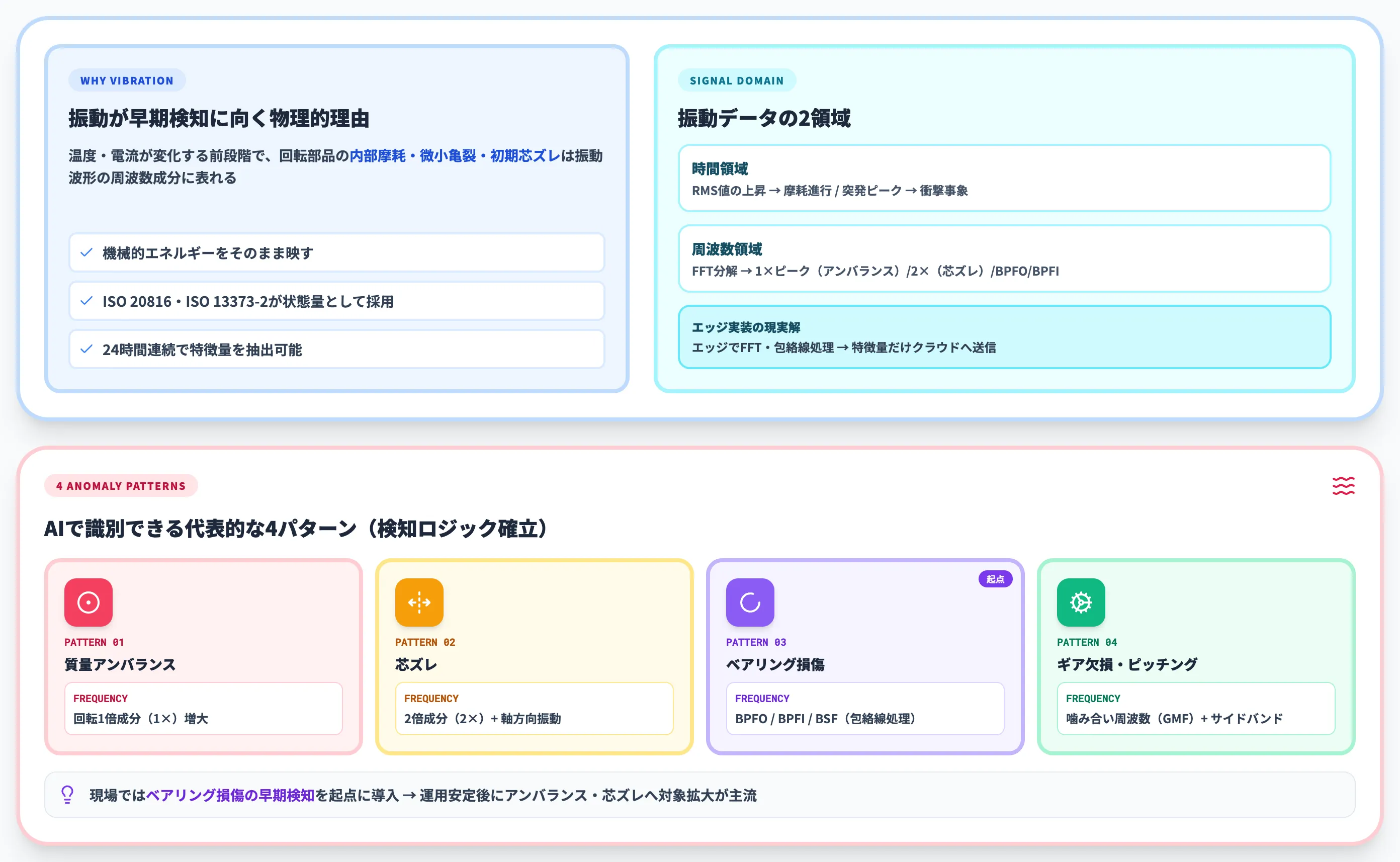Viewport: 1400px width, 862px height.
Task: Click the PATTERN 03 label
Action: 756,642
